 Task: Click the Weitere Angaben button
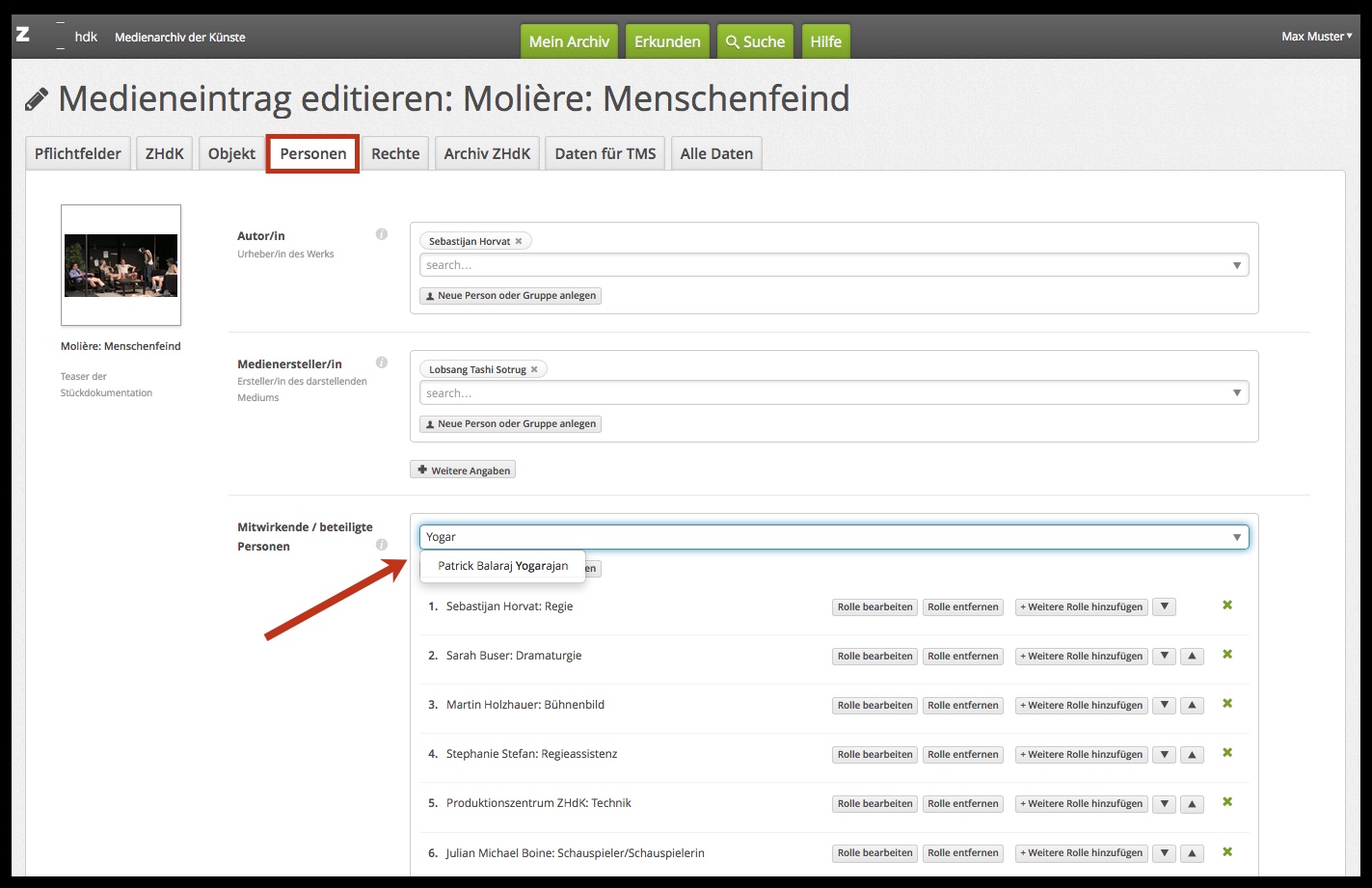pos(463,471)
